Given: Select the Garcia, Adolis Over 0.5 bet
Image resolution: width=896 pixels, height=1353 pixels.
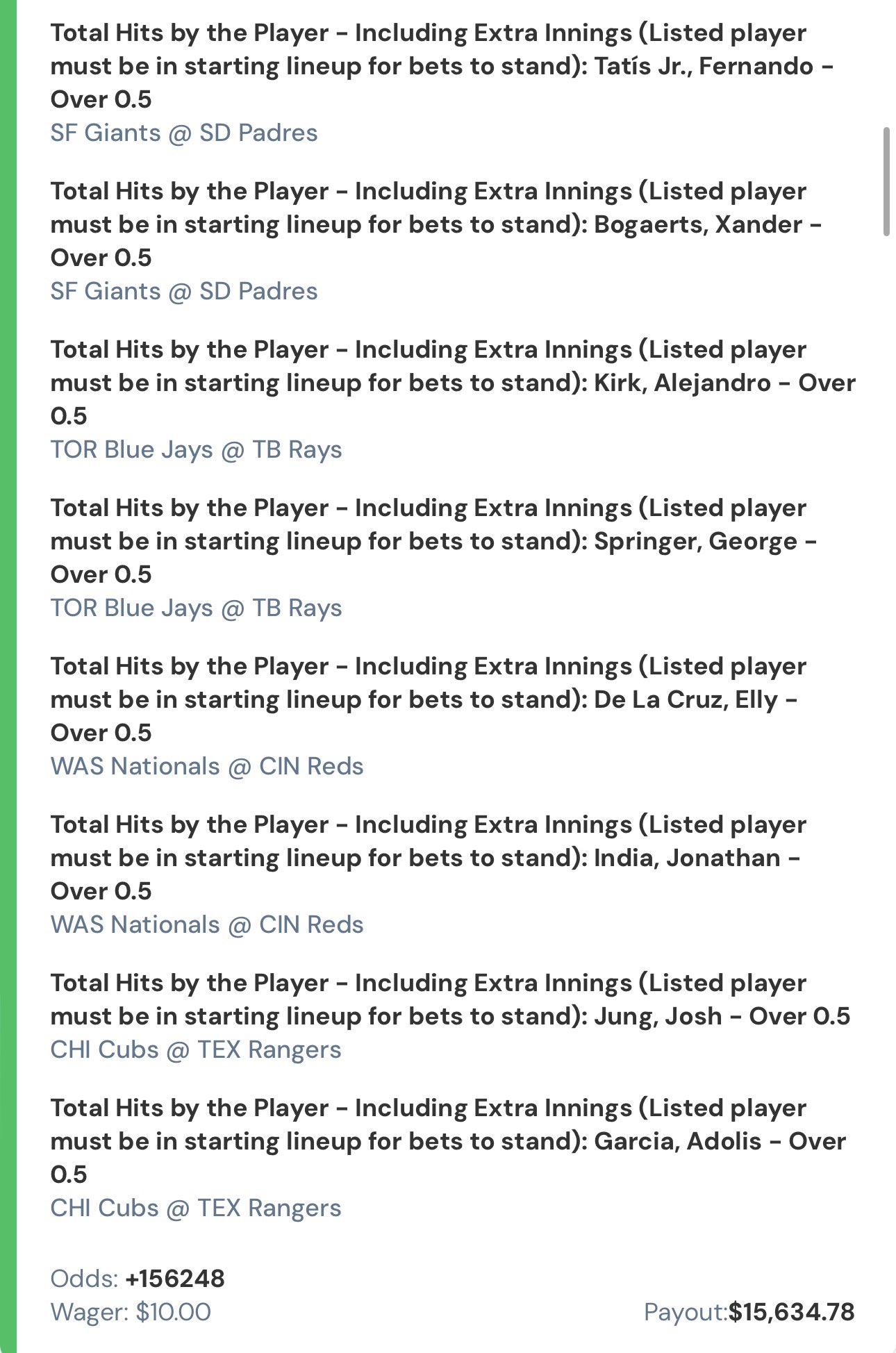Looking at the screenshot, I should pyautogui.click(x=448, y=1141).
